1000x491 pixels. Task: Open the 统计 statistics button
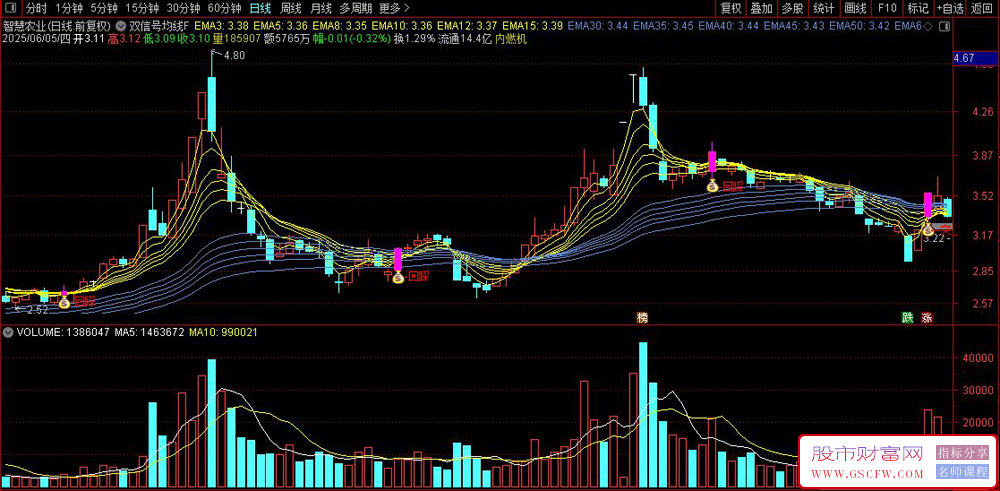click(824, 8)
